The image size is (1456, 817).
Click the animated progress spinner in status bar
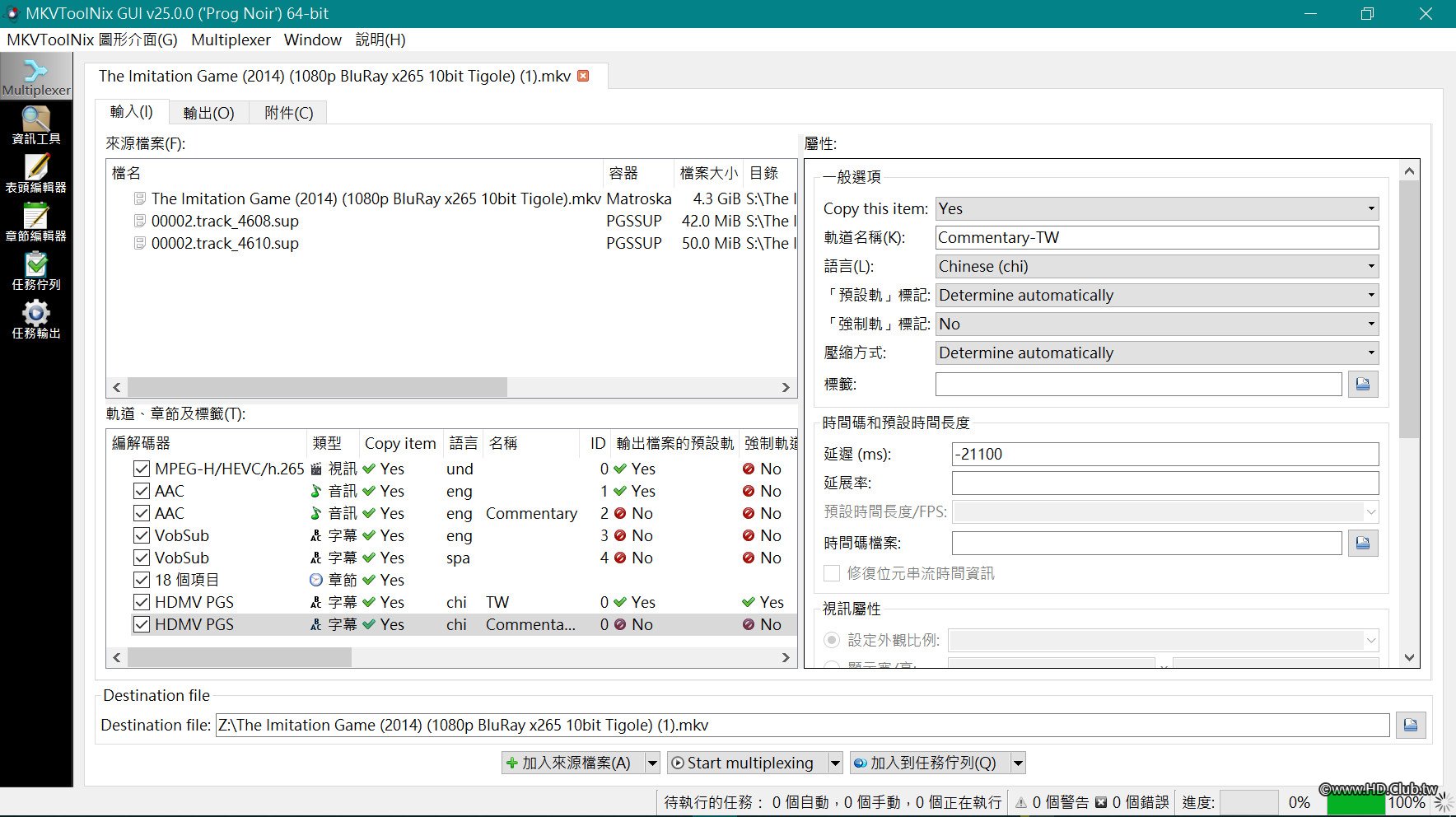tap(1444, 802)
